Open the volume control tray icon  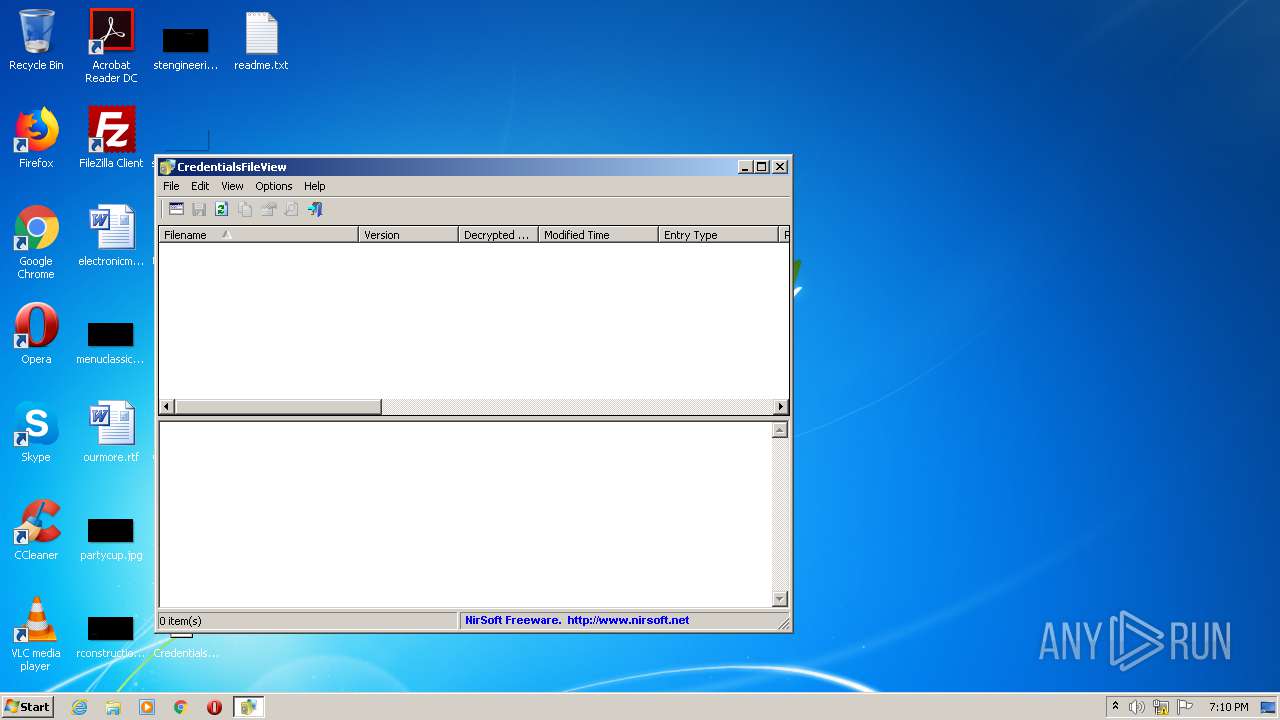1137,707
